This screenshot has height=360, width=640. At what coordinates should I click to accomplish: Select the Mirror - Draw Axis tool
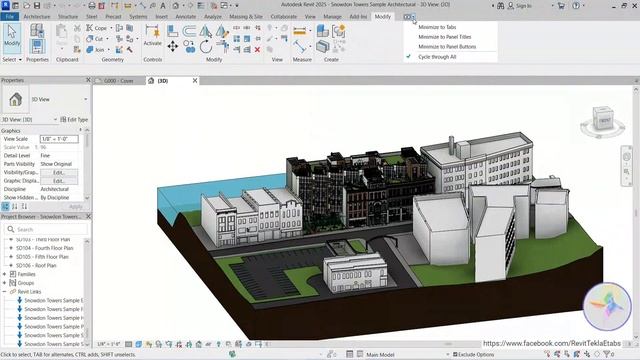point(222,31)
